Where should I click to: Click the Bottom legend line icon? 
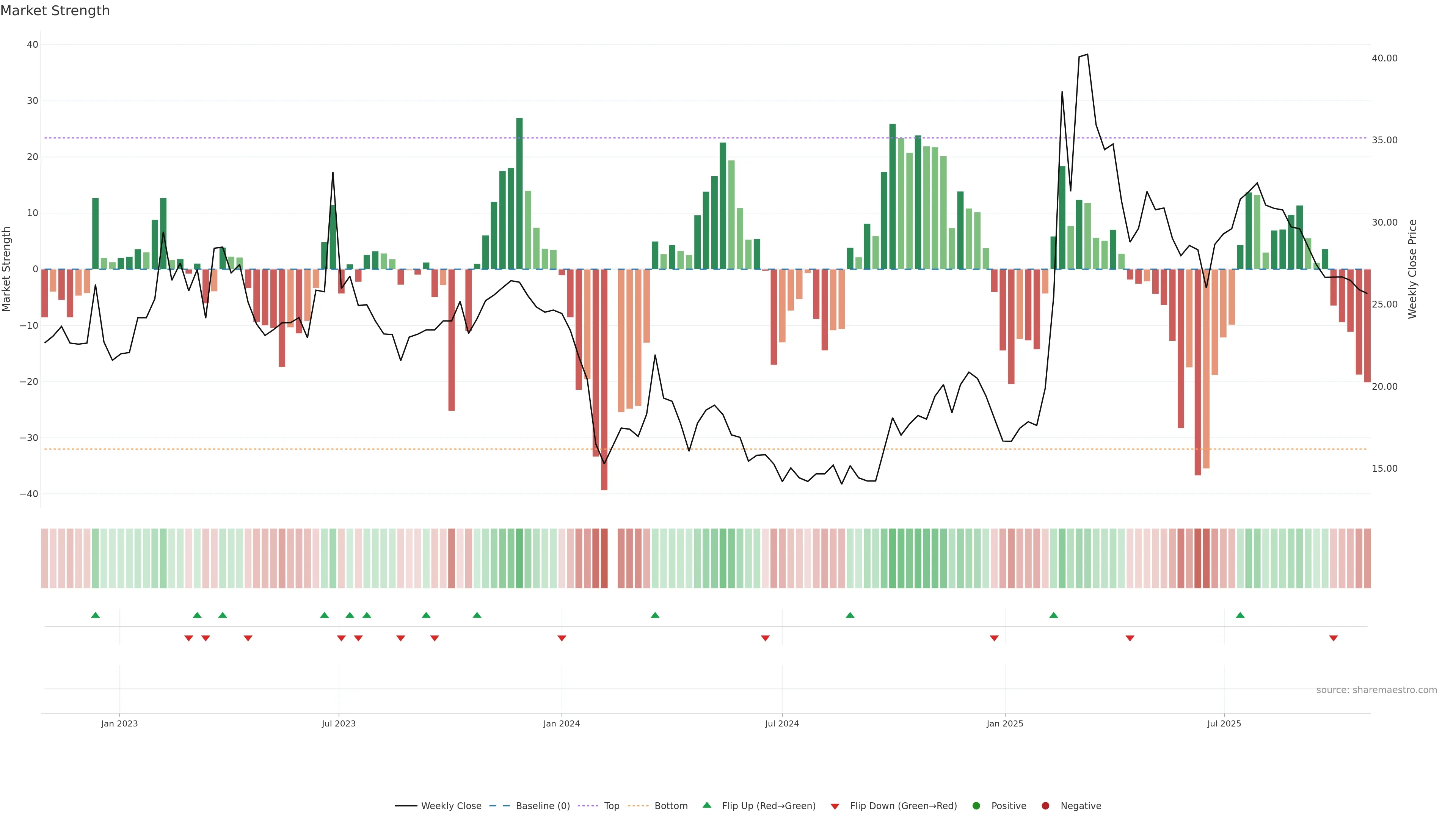(638, 805)
